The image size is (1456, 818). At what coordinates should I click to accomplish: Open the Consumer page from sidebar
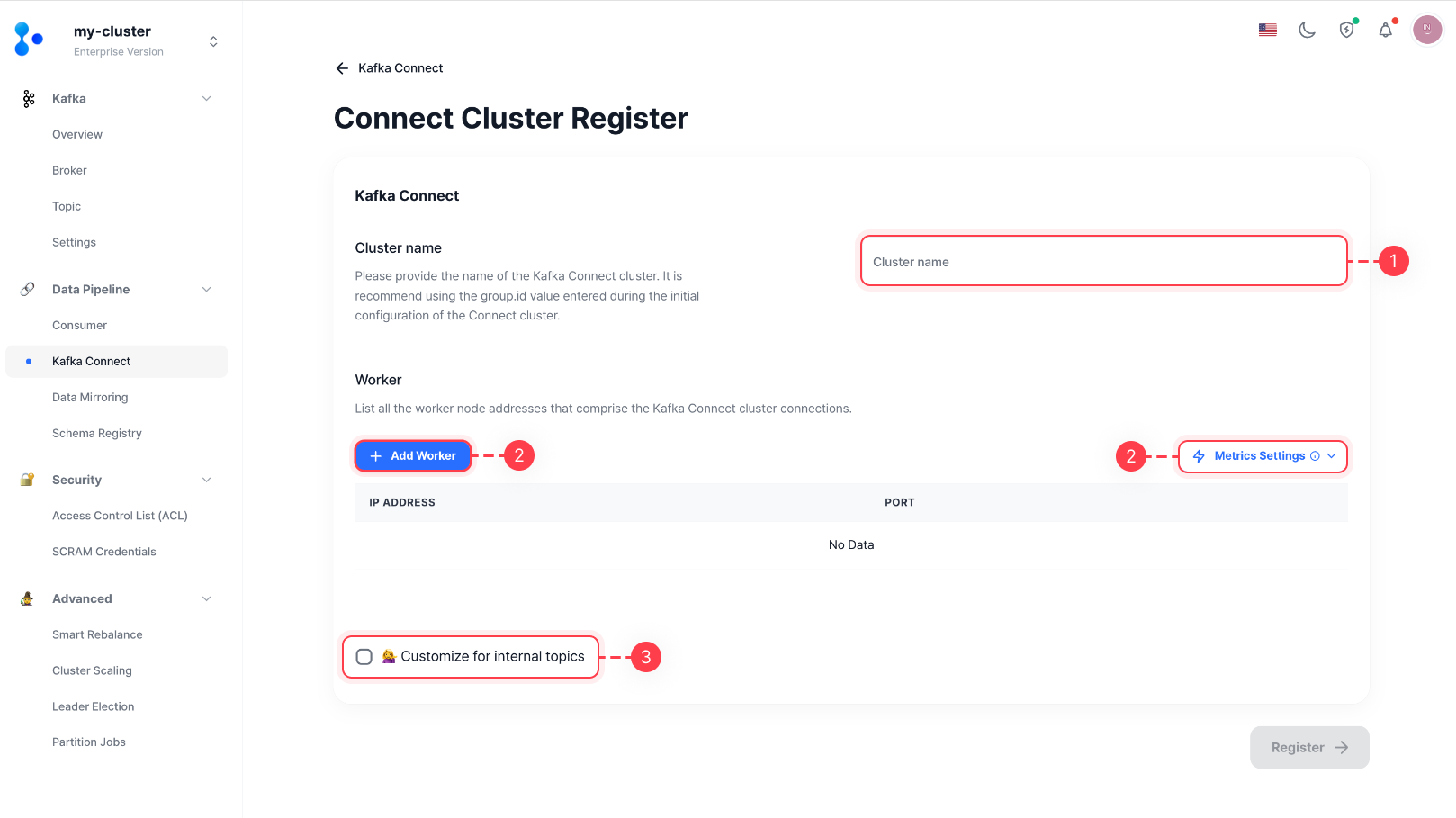pyautogui.click(x=80, y=325)
